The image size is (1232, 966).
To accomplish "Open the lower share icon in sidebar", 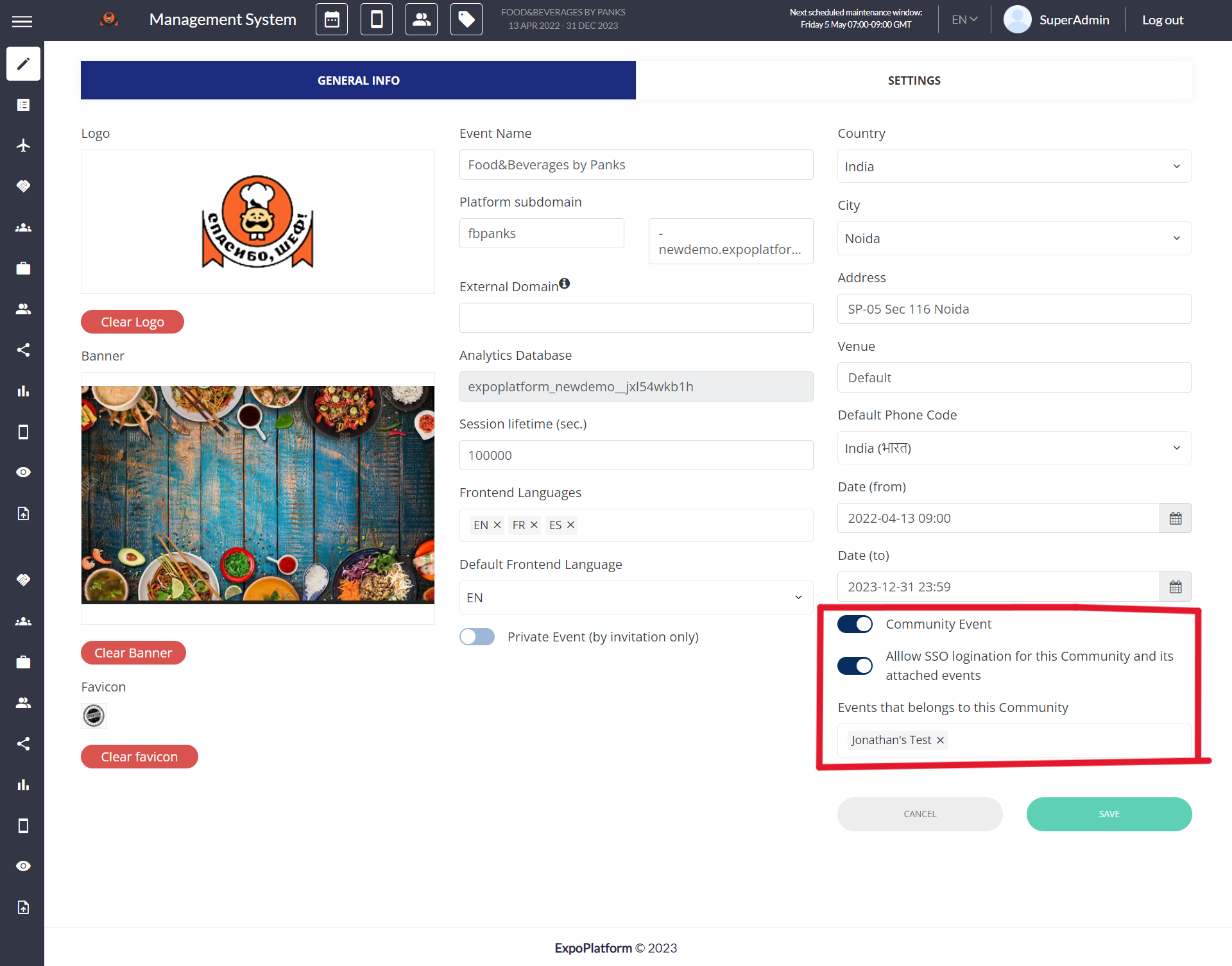I will coord(23,743).
